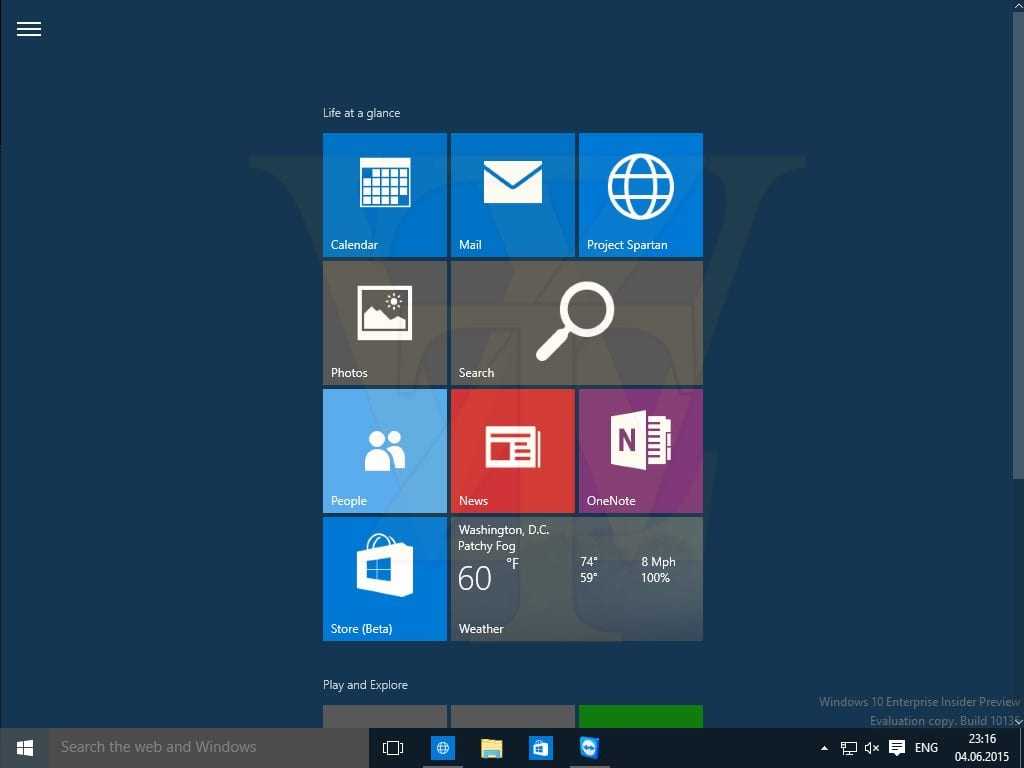Toggle the muted volume icon in tray
The image size is (1024, 768).
[x=872, y=748]
